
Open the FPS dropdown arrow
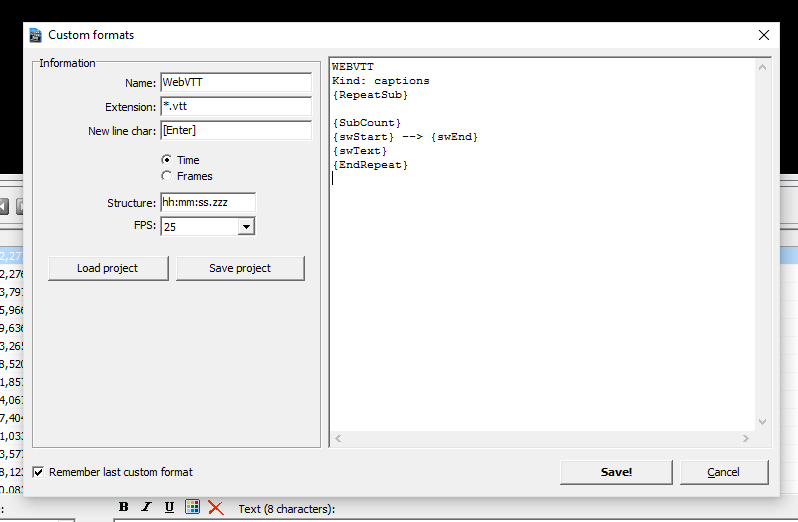click(246, 226)
